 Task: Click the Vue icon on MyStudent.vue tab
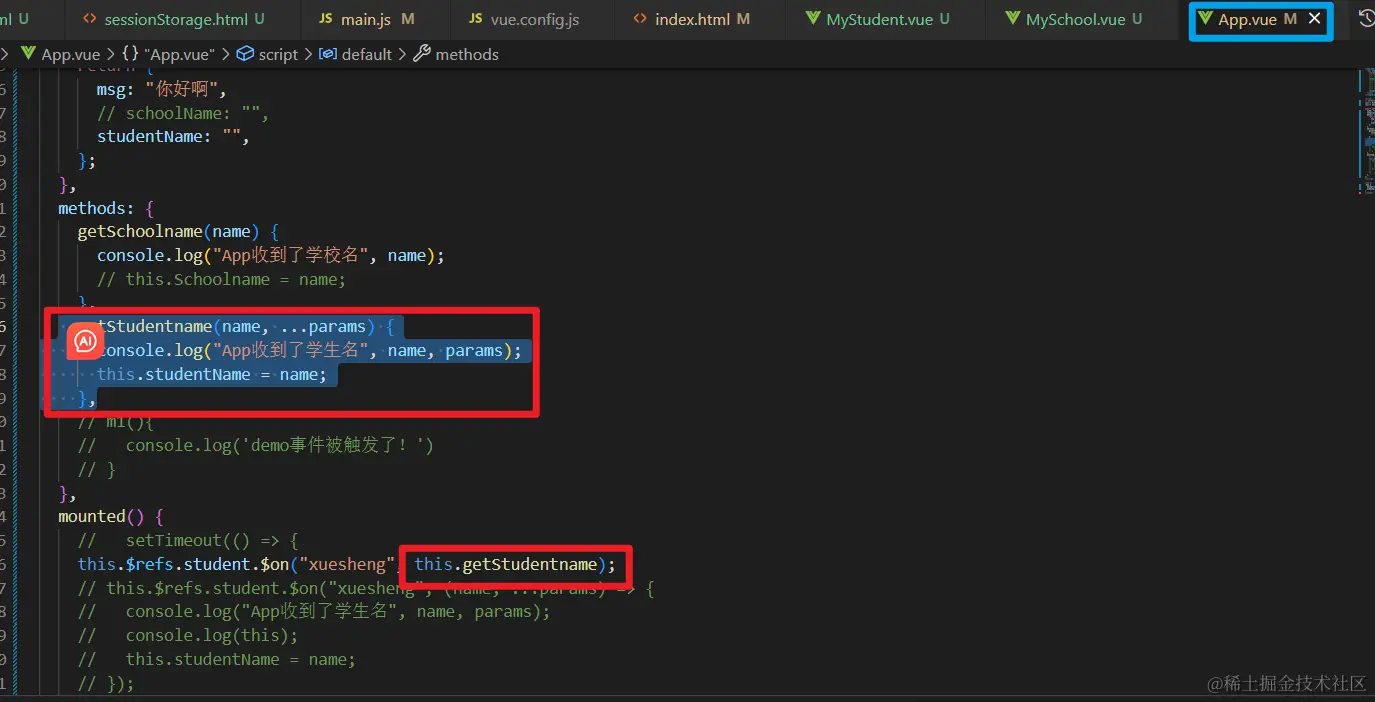point(814,19)
